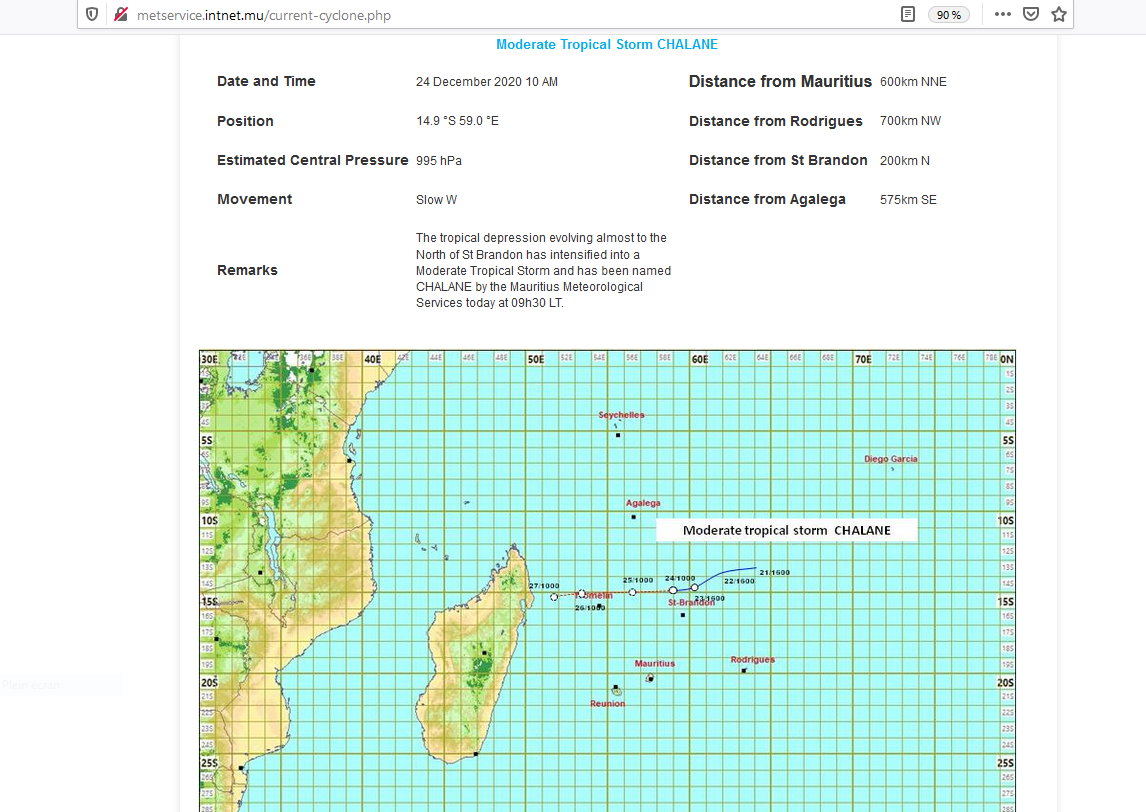Click the Reunion island marker on map

(616, 690)
